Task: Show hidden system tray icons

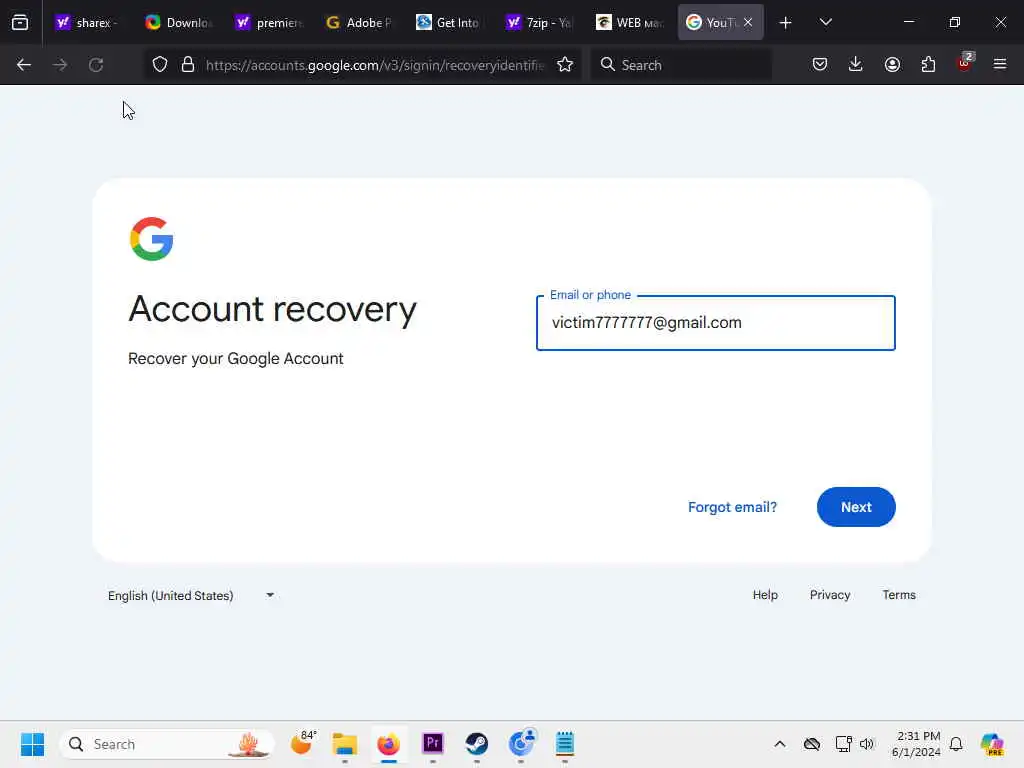Action: click(780, 744)
